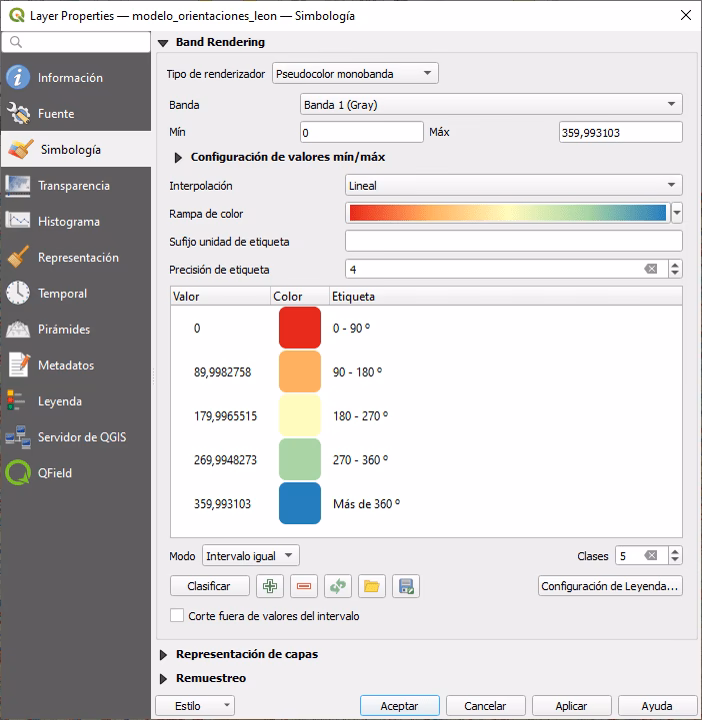Open the Interpolación Lineal dropdown
The height and width of the screenshot is (720, 702).
click(x=513, y=186)
